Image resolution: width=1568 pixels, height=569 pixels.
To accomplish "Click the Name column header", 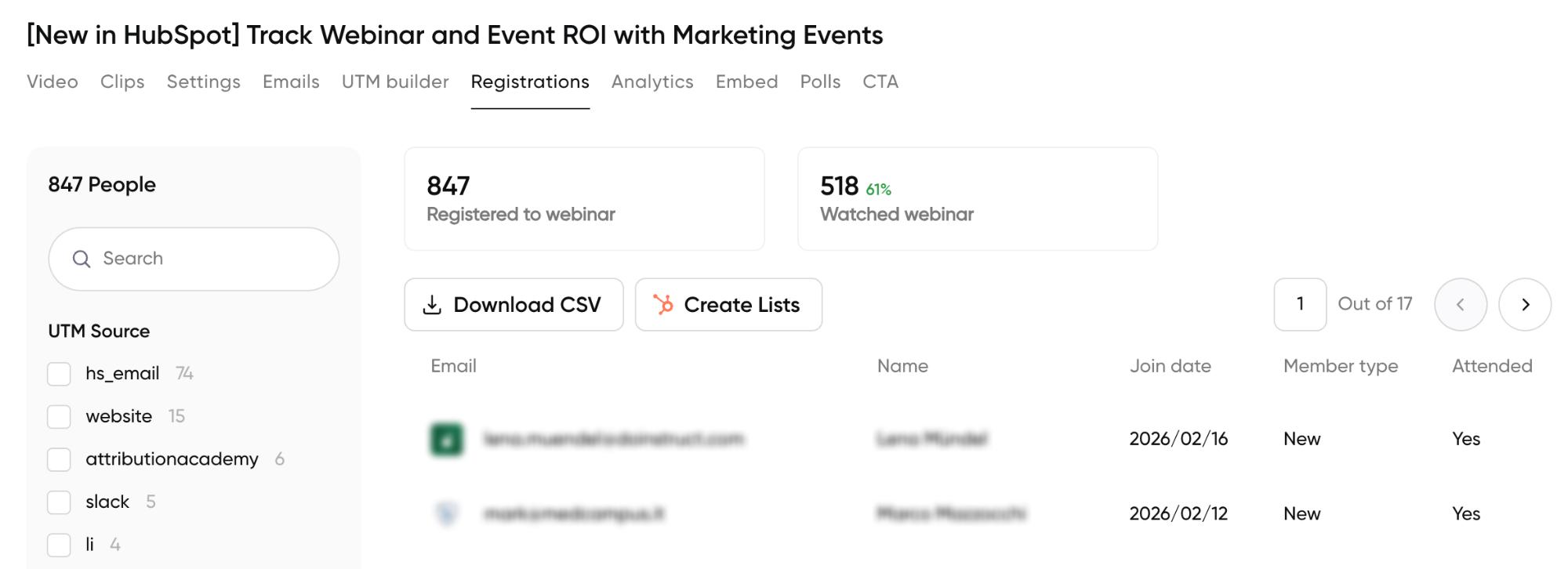I will (x=902, y=366).
